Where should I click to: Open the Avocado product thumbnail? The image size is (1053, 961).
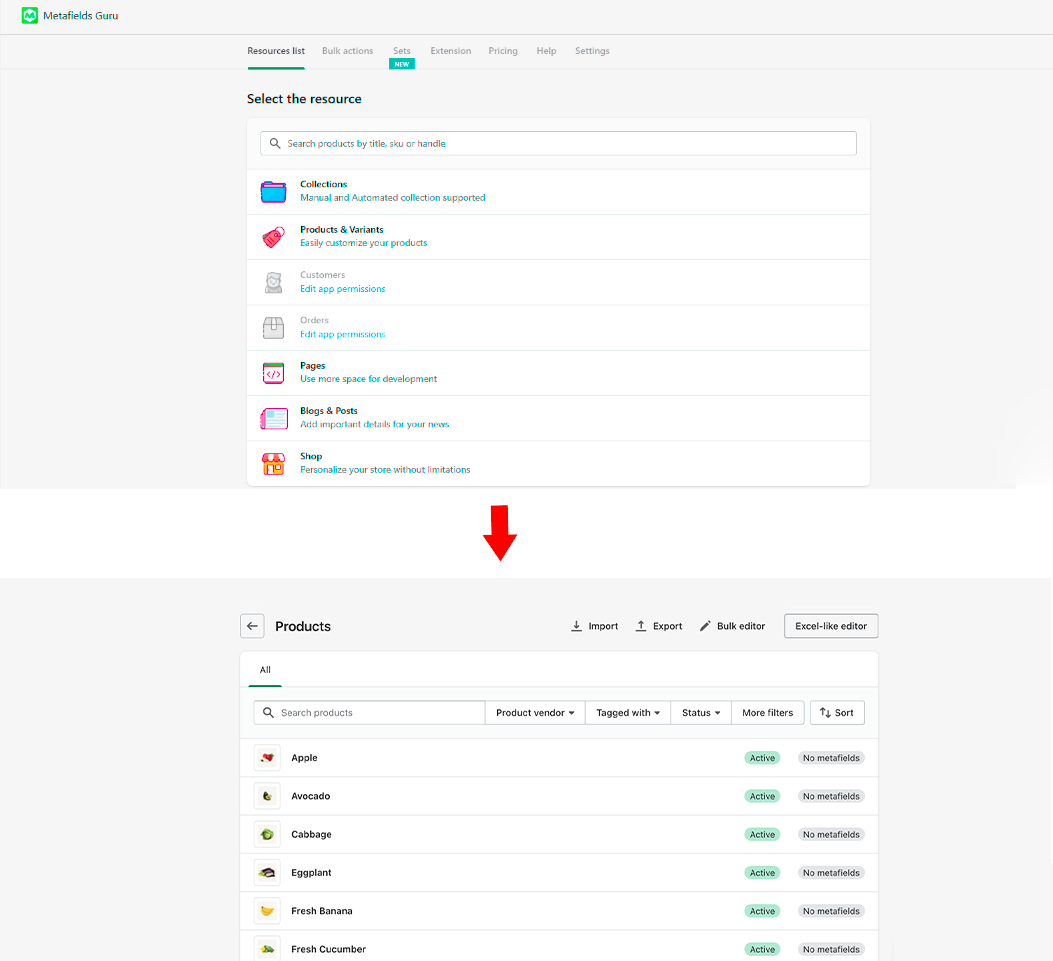point(267,796)
